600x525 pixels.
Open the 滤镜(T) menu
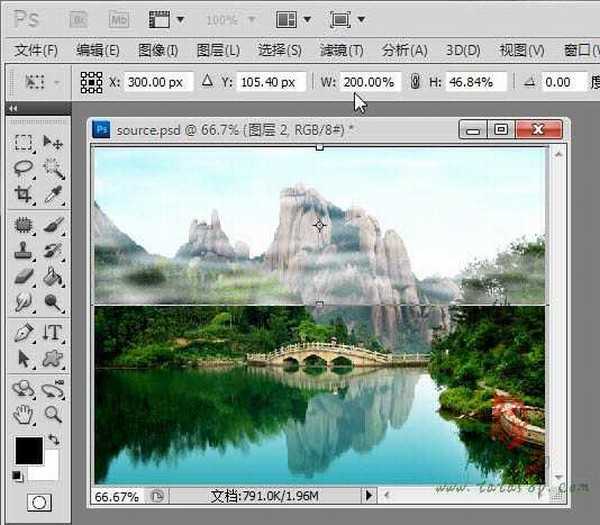(341, 50)
